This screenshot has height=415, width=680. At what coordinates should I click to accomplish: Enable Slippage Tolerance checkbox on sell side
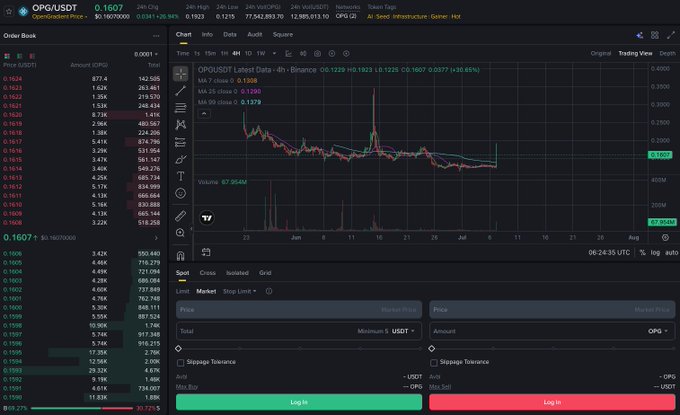(434, 362)
